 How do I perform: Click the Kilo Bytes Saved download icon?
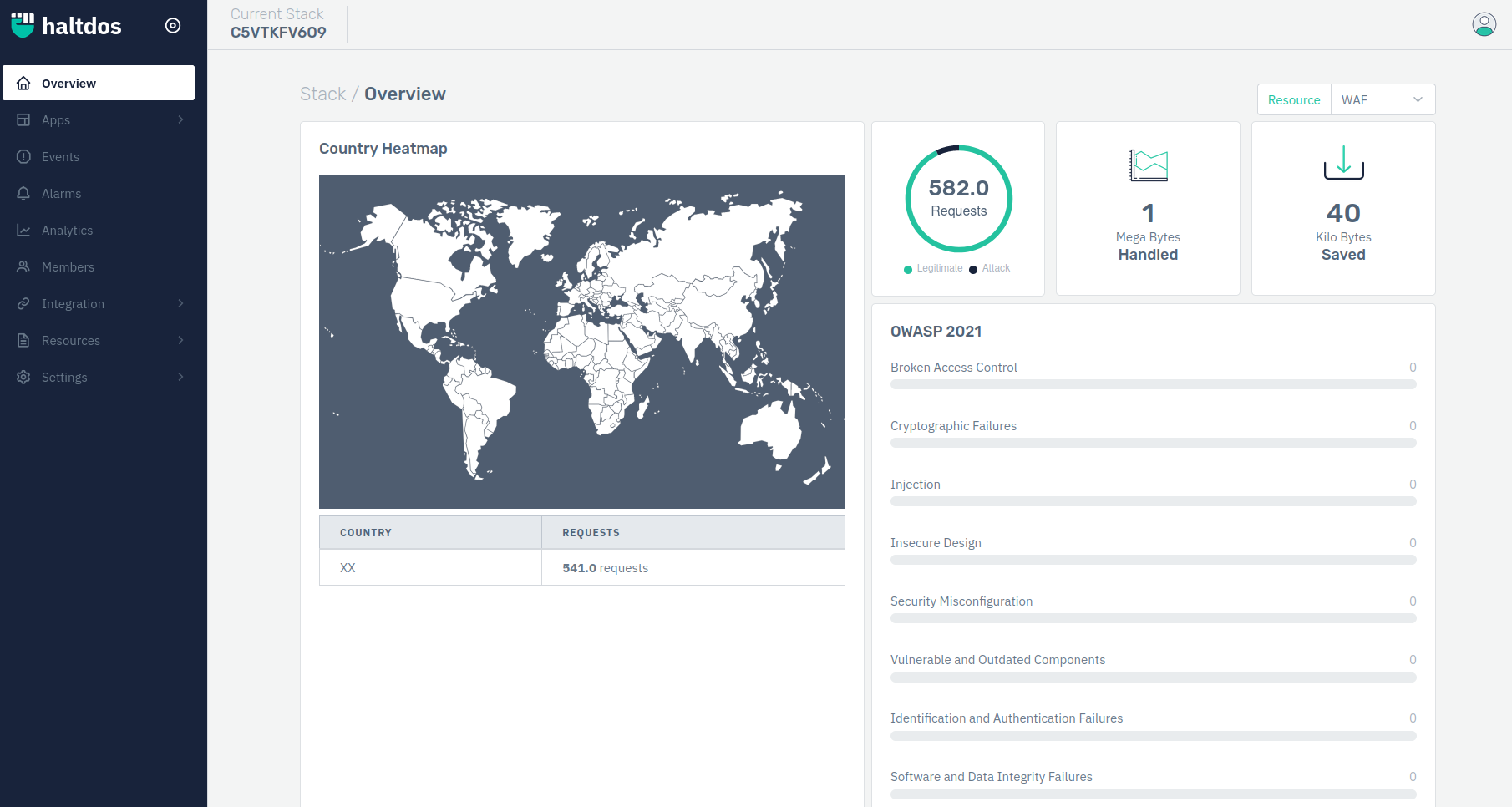click(x=1343, y=163)
